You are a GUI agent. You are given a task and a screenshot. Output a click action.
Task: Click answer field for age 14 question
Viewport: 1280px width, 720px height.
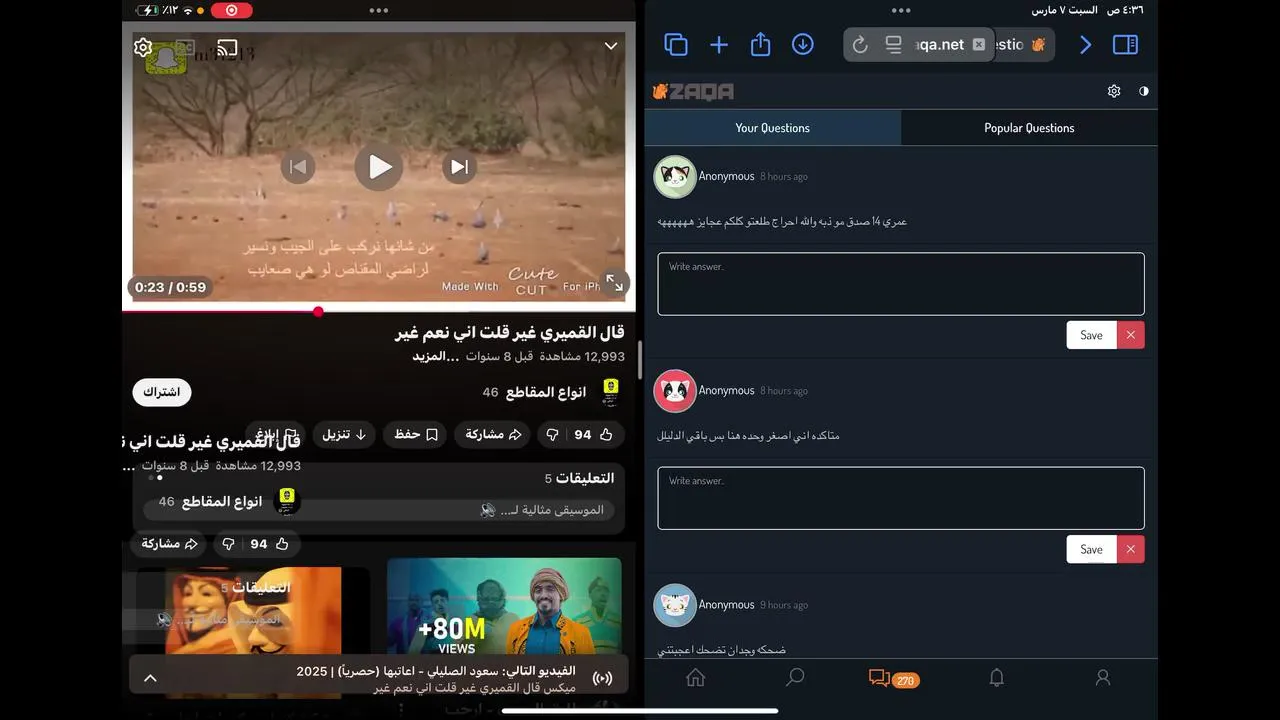click(901, 284)
